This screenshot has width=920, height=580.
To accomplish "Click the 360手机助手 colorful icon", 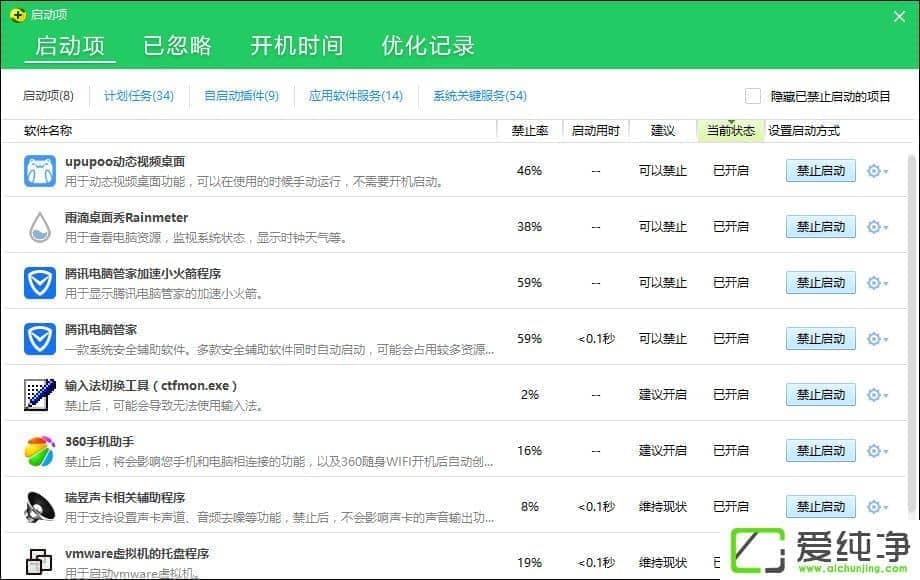I will pyautogui.click(x=40, y=451).
